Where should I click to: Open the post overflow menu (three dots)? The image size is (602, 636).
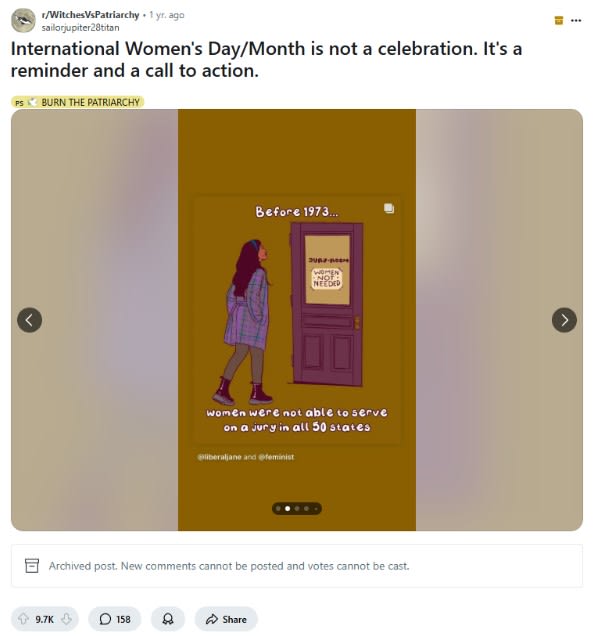point(575,20)
